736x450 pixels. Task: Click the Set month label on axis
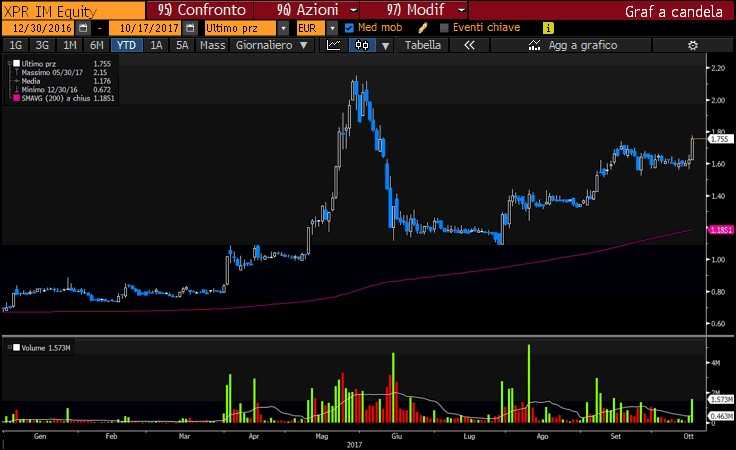(x=615, y=436)
